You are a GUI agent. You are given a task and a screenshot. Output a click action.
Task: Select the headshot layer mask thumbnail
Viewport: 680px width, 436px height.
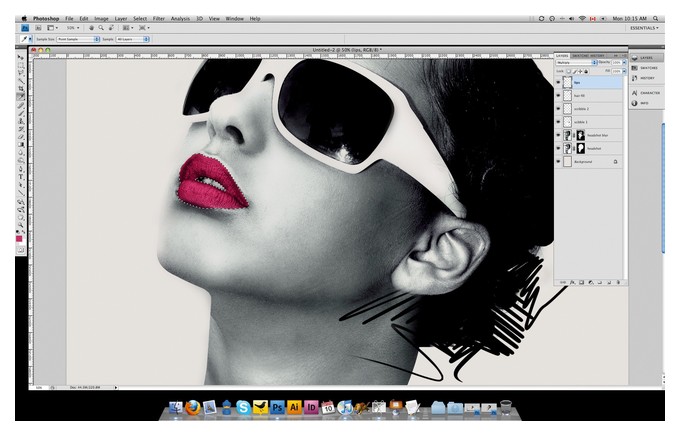(580, 148)
